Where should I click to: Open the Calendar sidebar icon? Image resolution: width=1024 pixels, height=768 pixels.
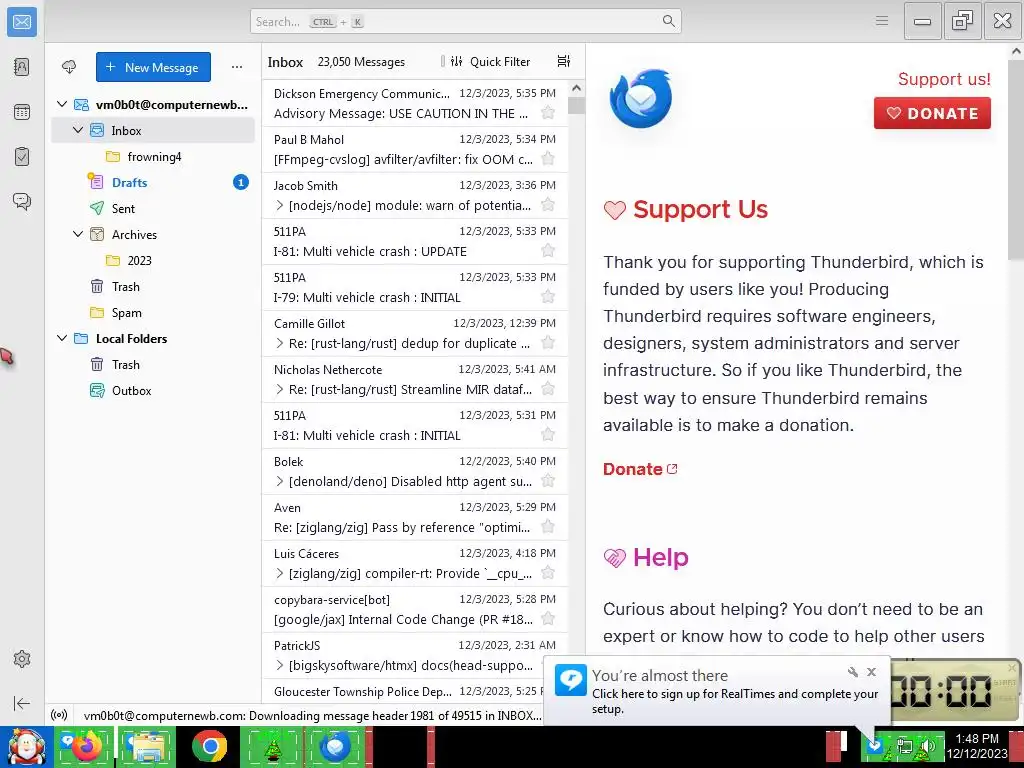[22, 112]
